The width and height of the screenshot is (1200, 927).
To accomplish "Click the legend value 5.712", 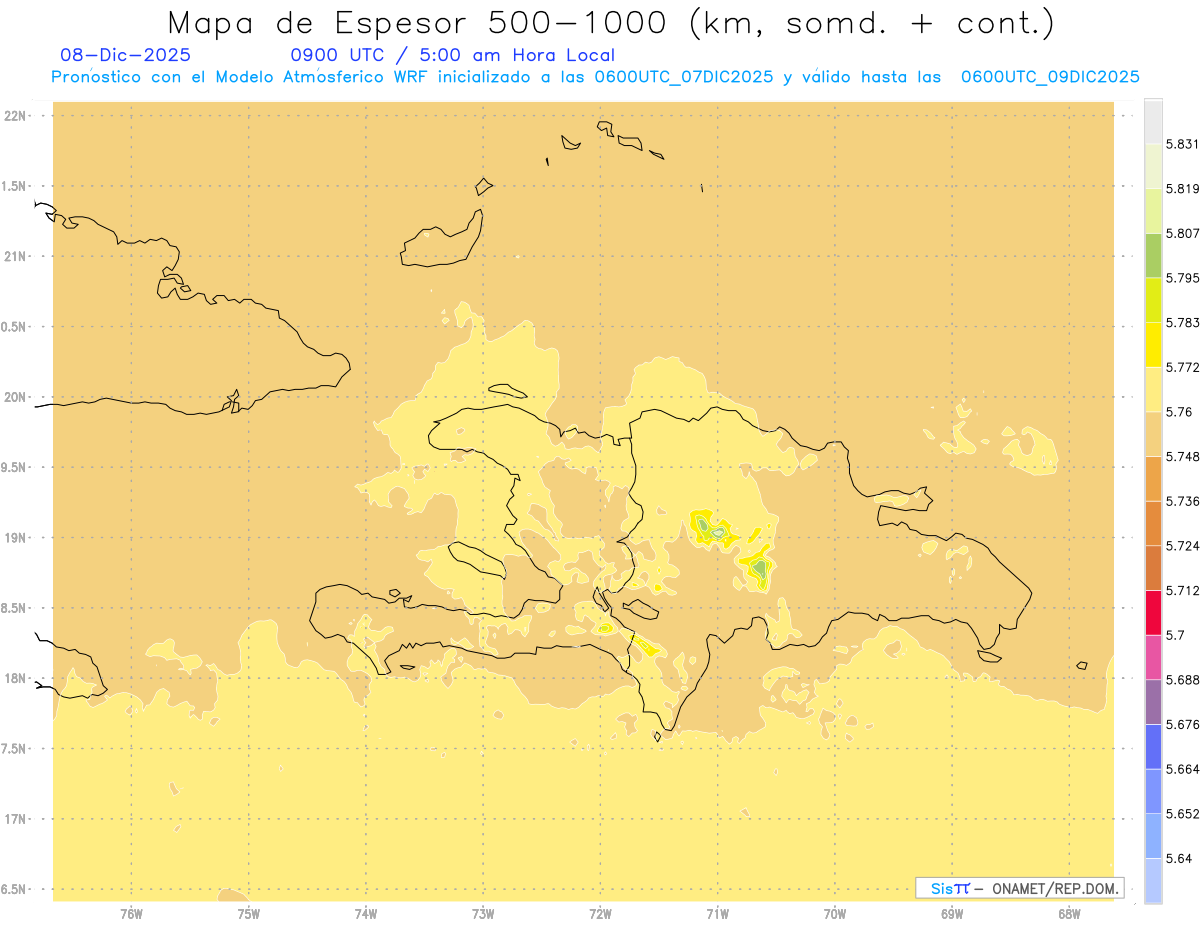I will click(x=1183, y=590).
